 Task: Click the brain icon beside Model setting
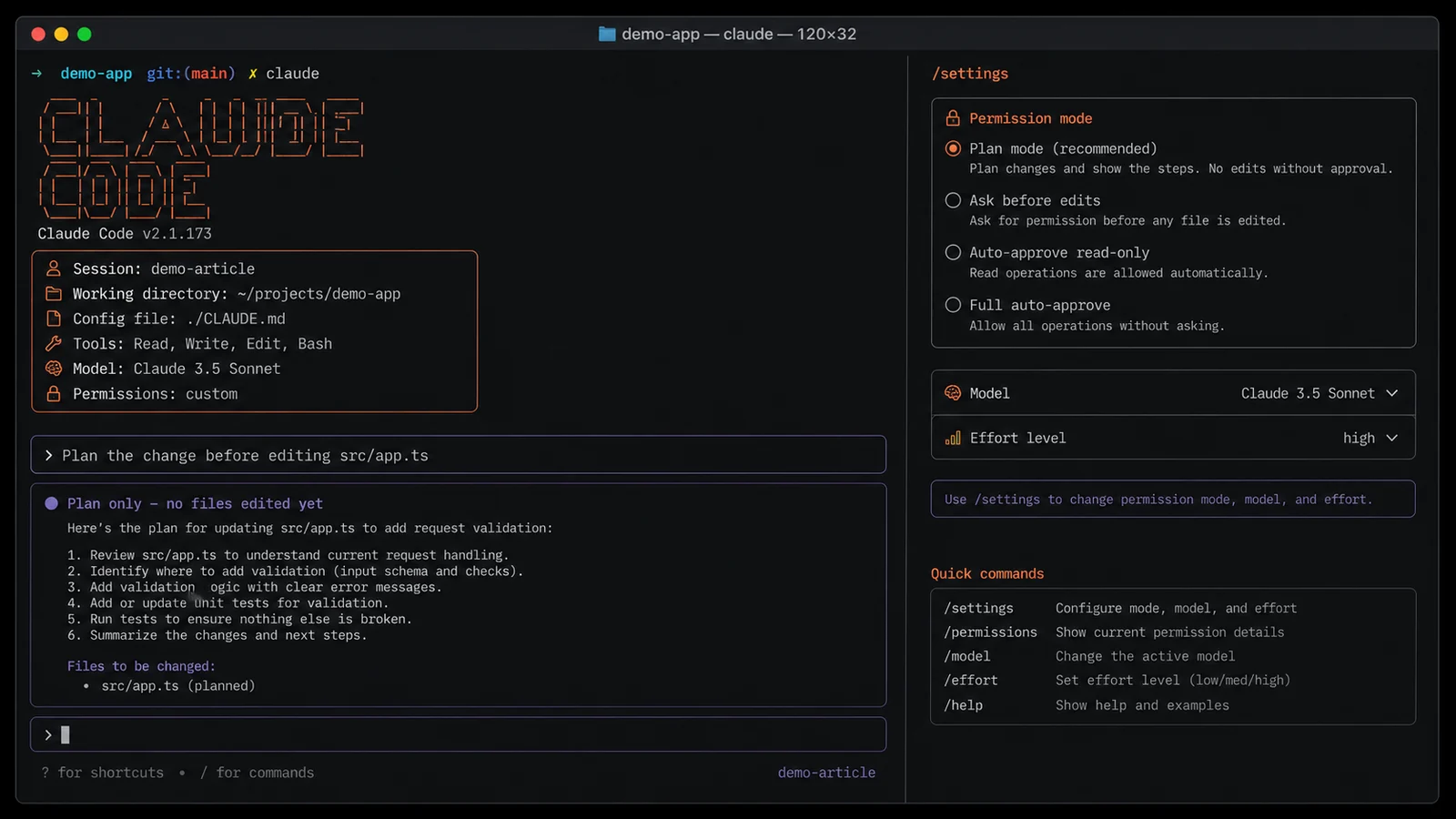[x=953, y=393]
